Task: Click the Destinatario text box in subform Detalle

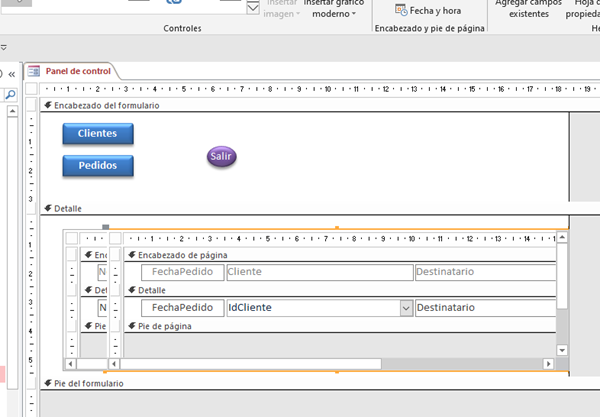Action: 486,308
